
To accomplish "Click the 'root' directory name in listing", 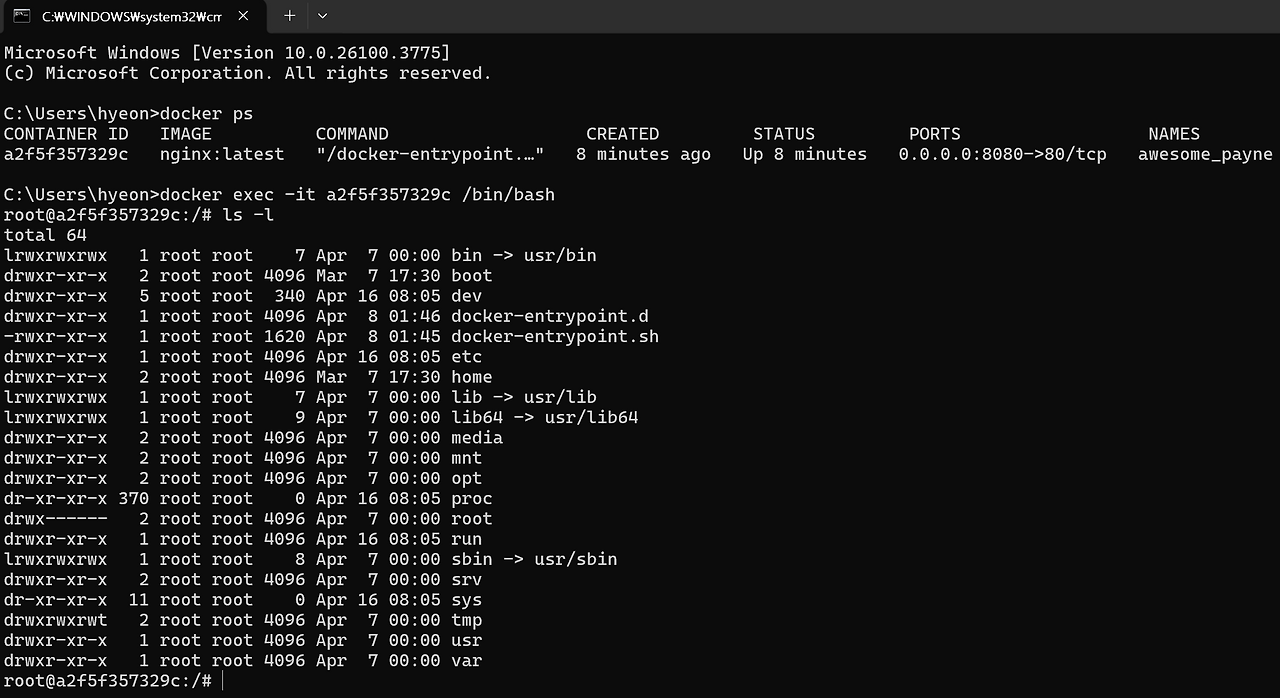I will (x=472, y=519).
